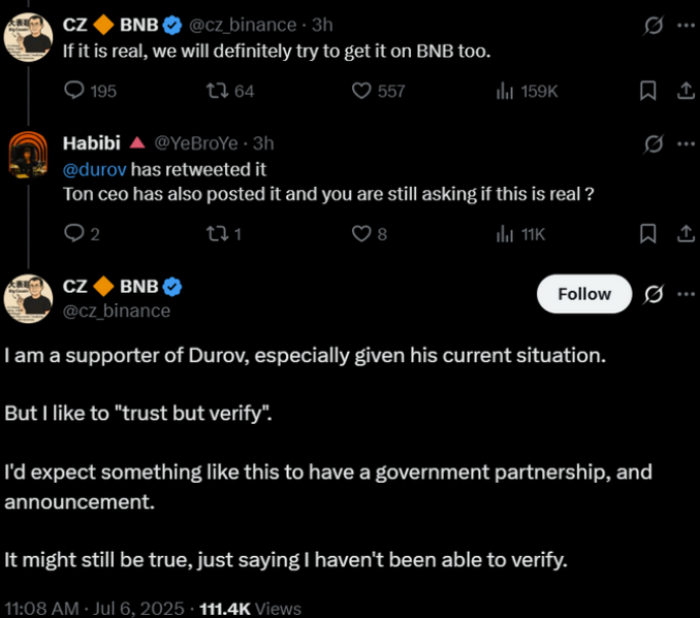Retweet Habibi's tweet

pos(212,234)
